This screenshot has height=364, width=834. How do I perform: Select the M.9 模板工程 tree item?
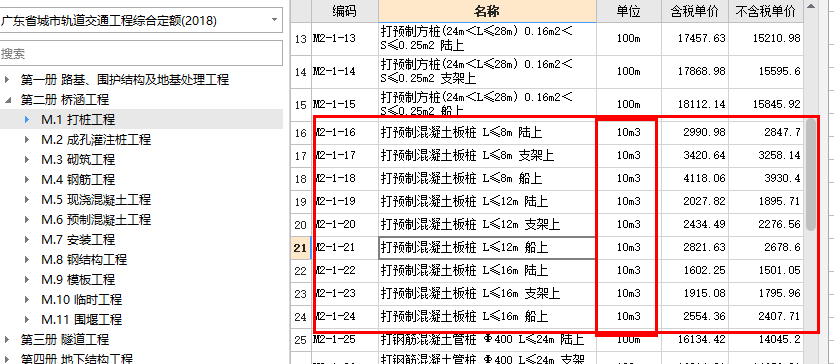click(78, 279)
